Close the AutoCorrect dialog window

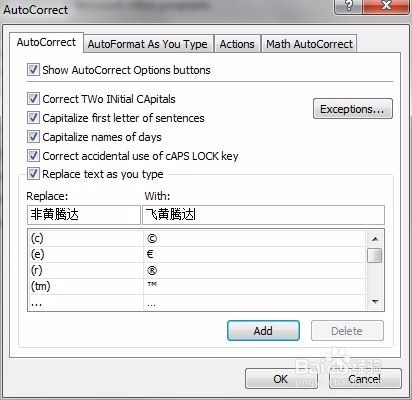386,6
